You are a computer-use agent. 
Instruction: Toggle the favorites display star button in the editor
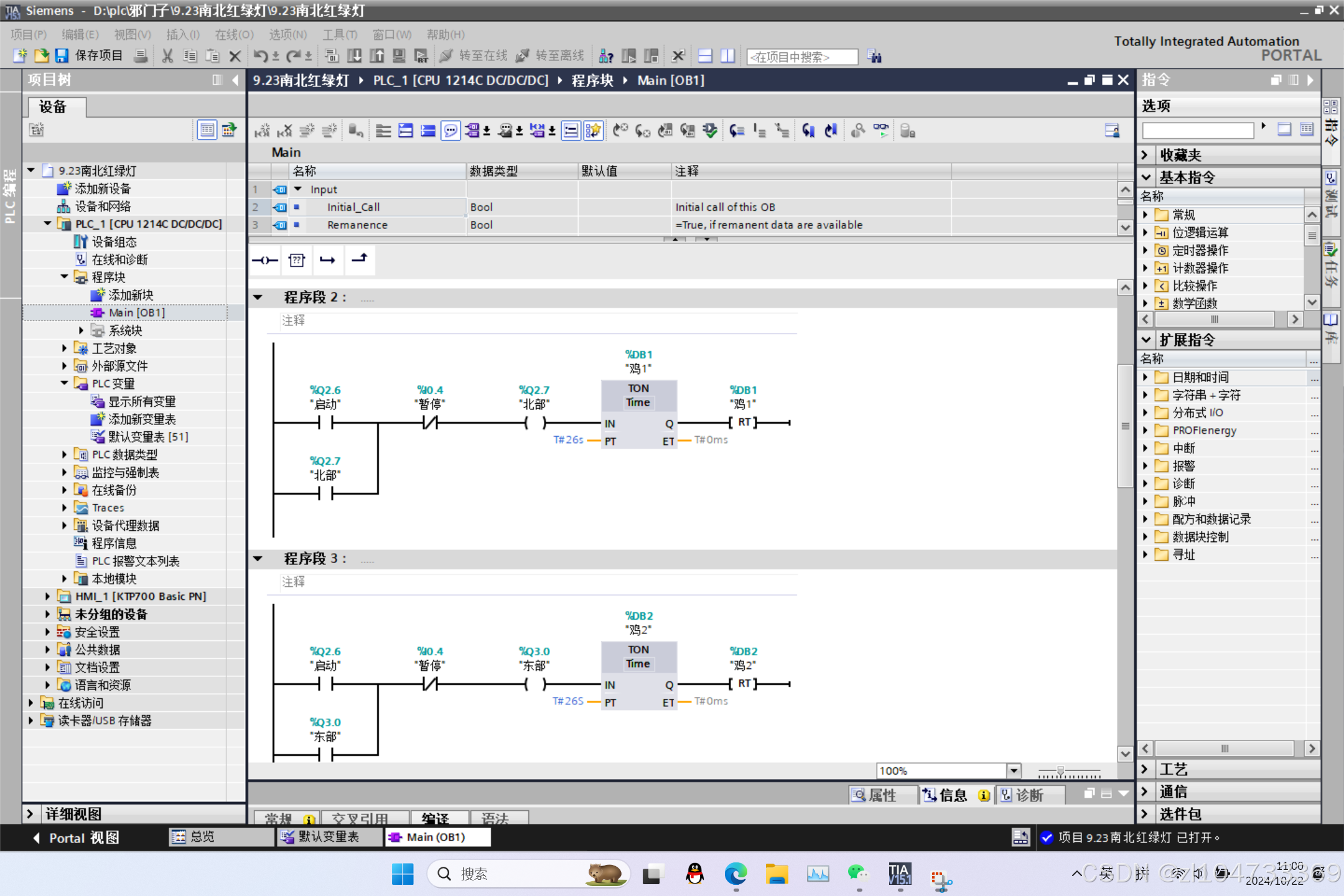click(593, 131)
